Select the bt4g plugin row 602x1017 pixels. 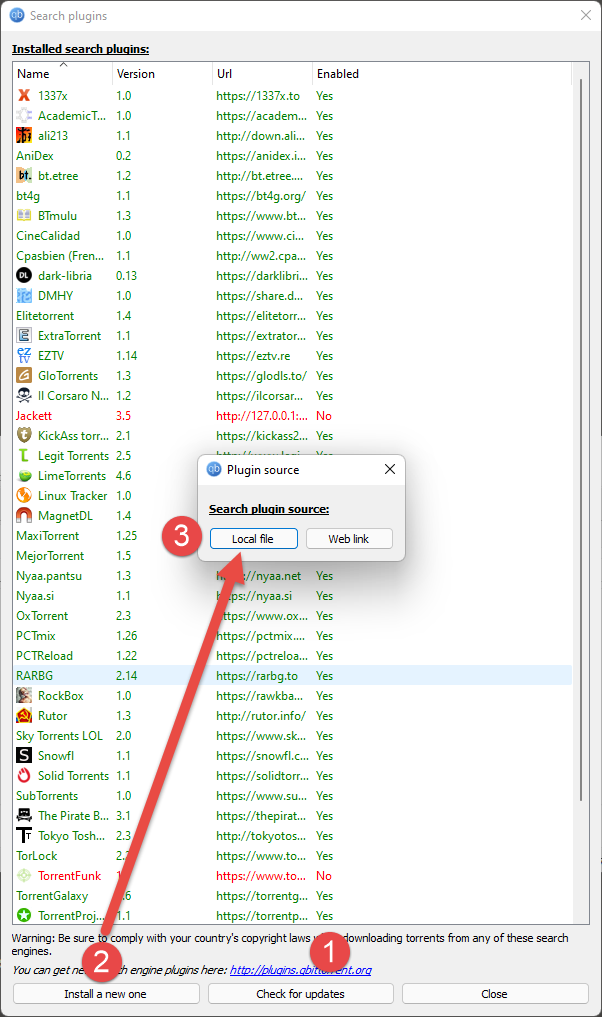[292, 196]
